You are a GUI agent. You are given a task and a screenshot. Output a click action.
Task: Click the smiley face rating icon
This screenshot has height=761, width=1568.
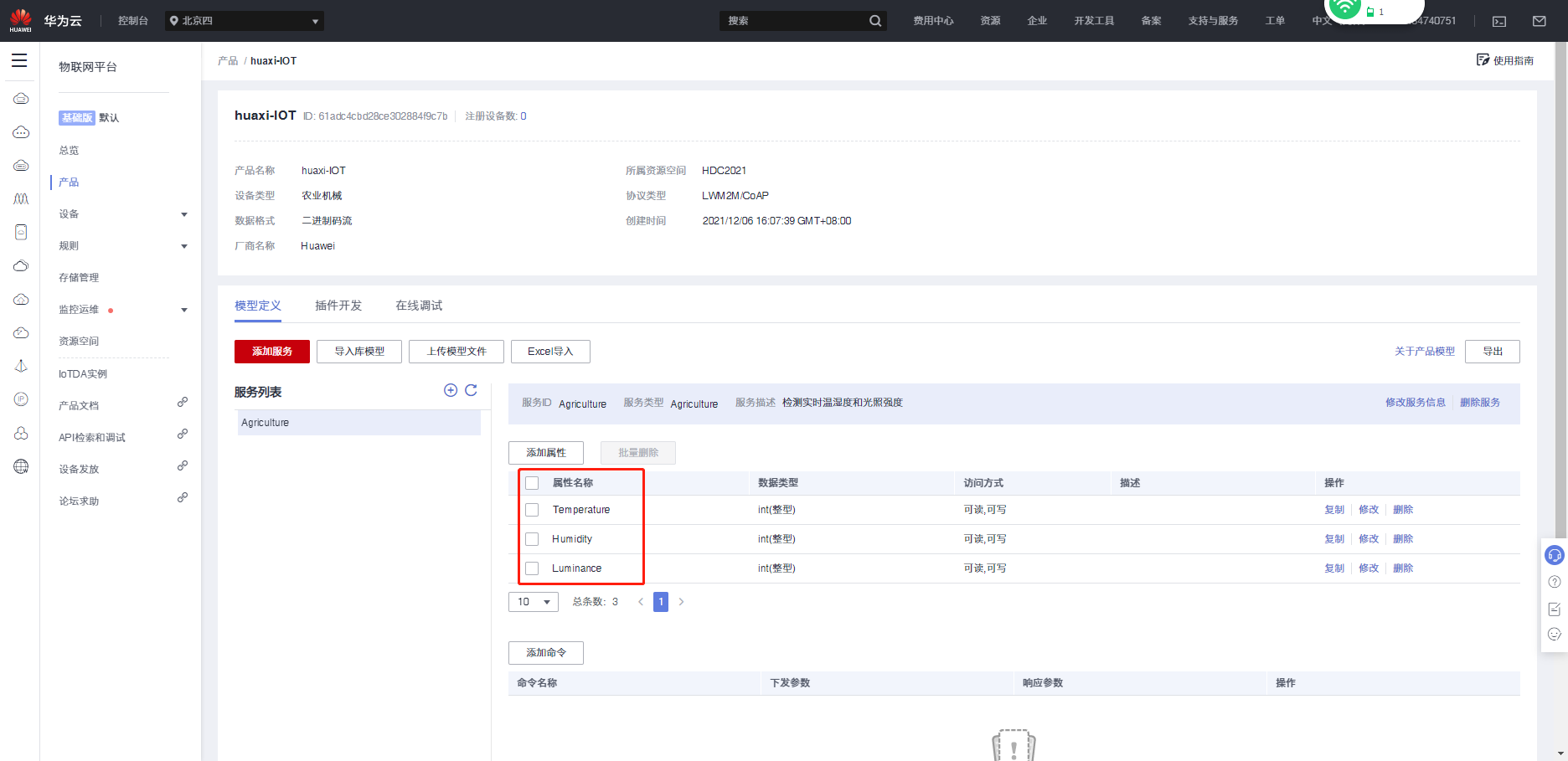click(x=1555, y=635)
